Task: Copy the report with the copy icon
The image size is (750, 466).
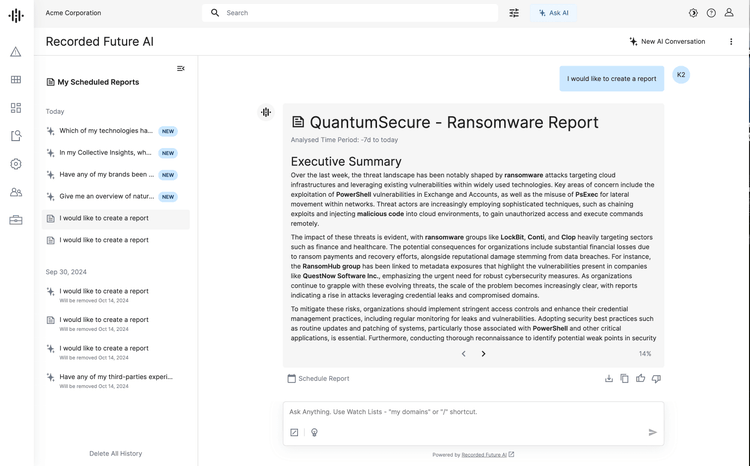Action: click(624, 379)
